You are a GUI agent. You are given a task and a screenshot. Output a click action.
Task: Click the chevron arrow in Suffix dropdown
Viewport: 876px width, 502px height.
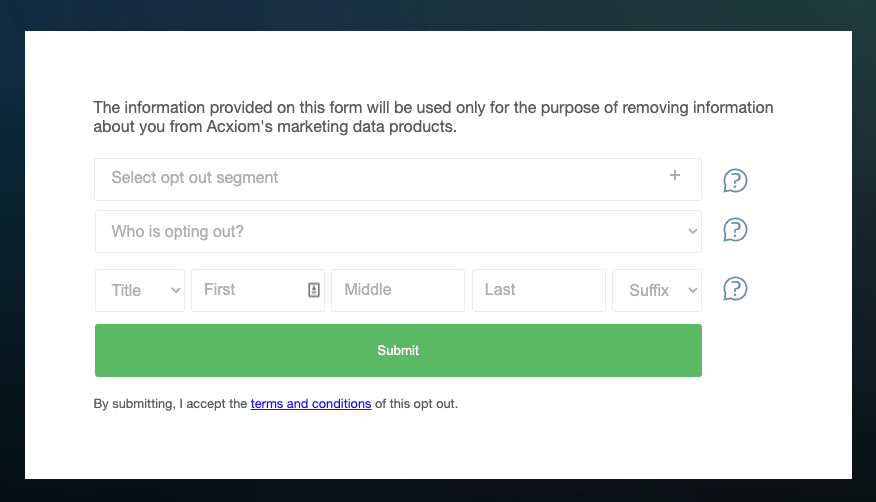pos(693,290)
